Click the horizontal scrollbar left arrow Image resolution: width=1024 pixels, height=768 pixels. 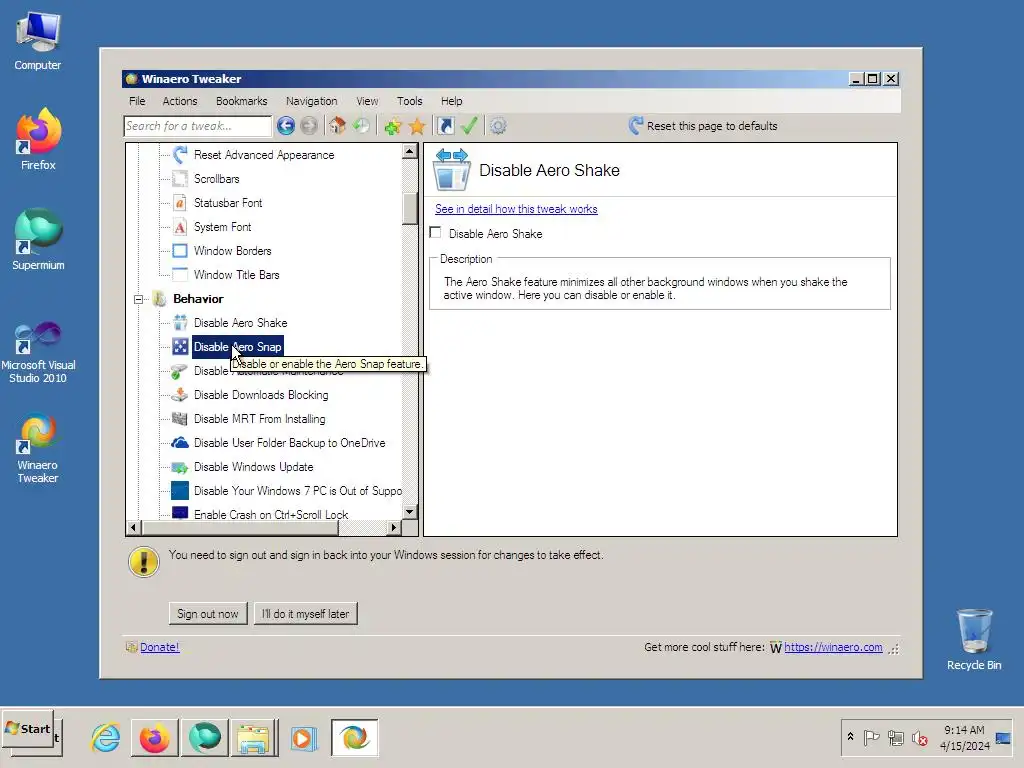(x=133, y=527)
